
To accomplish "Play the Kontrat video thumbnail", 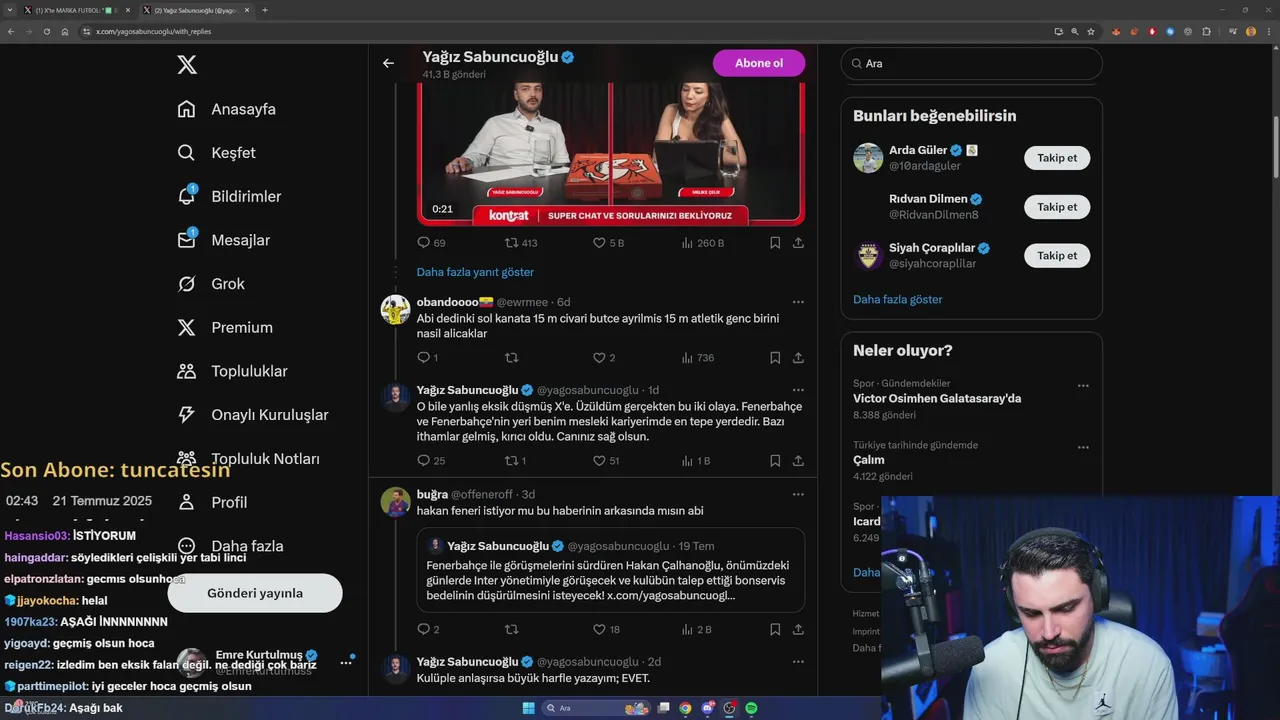I will (x=611, y=153).
